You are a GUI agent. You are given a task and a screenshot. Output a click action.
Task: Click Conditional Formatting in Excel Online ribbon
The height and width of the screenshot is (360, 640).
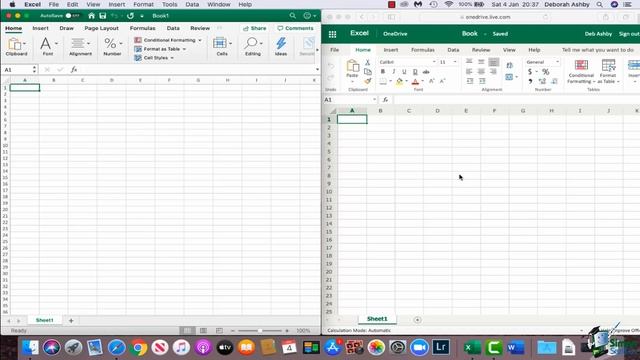[581, 71]
